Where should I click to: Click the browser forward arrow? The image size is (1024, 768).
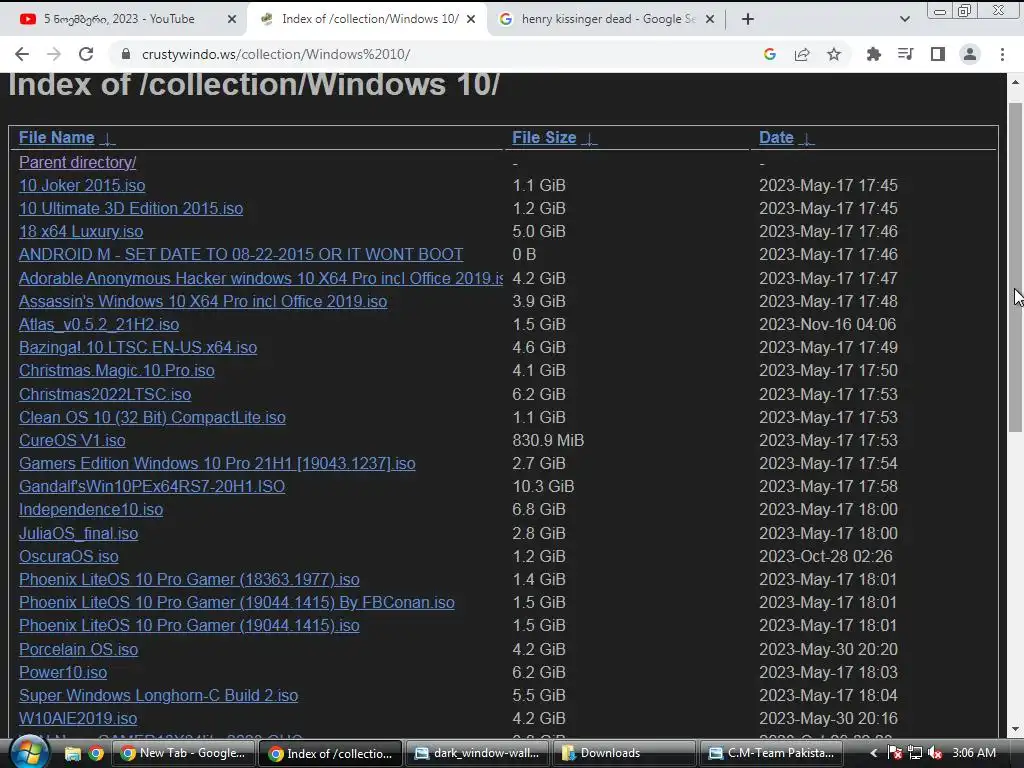pyautogui.click(x=54, y=54)
